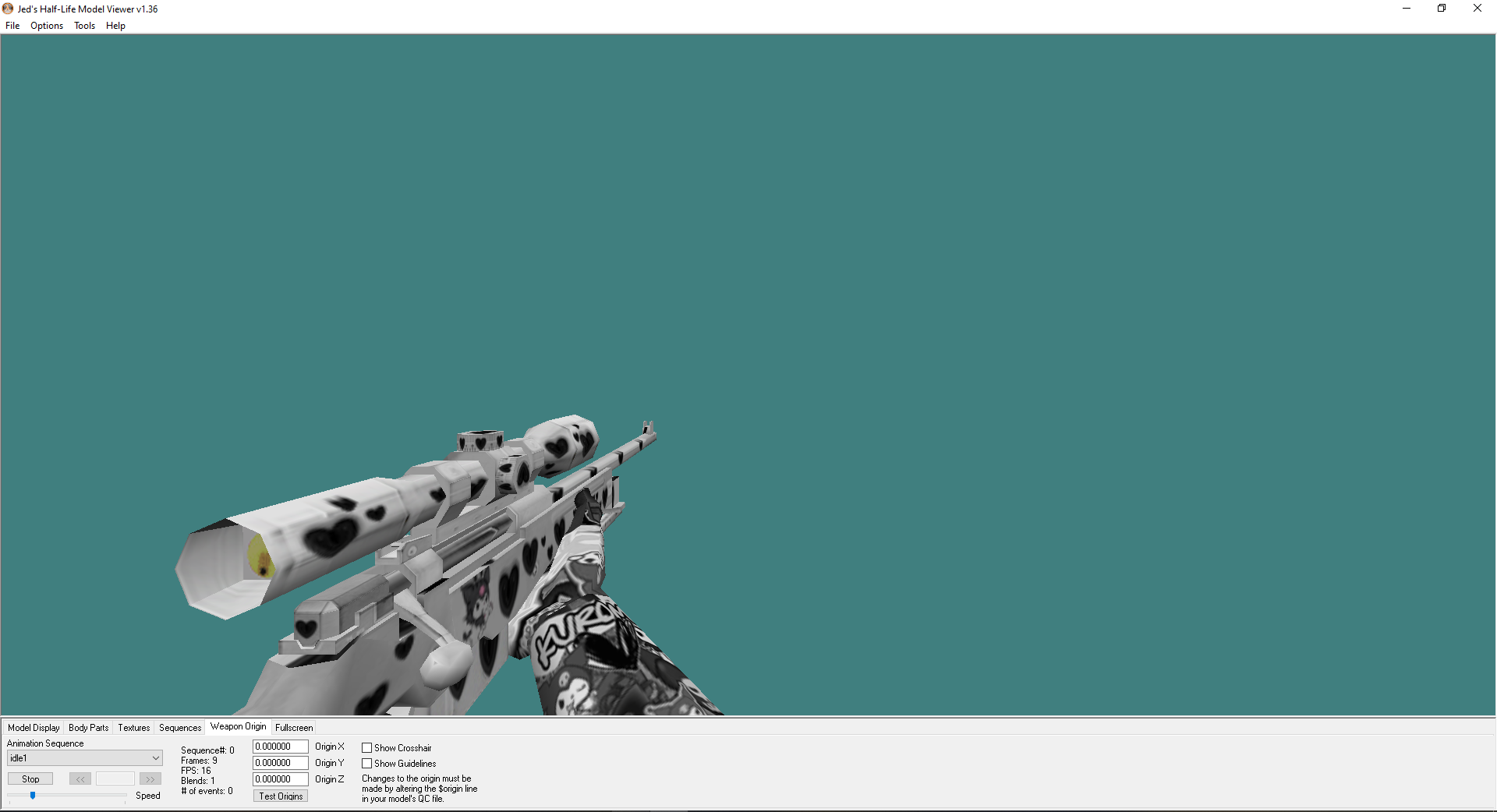Restore down the Model Viewer window
The image size is (1497, 812).
[x=1442, y=9]
